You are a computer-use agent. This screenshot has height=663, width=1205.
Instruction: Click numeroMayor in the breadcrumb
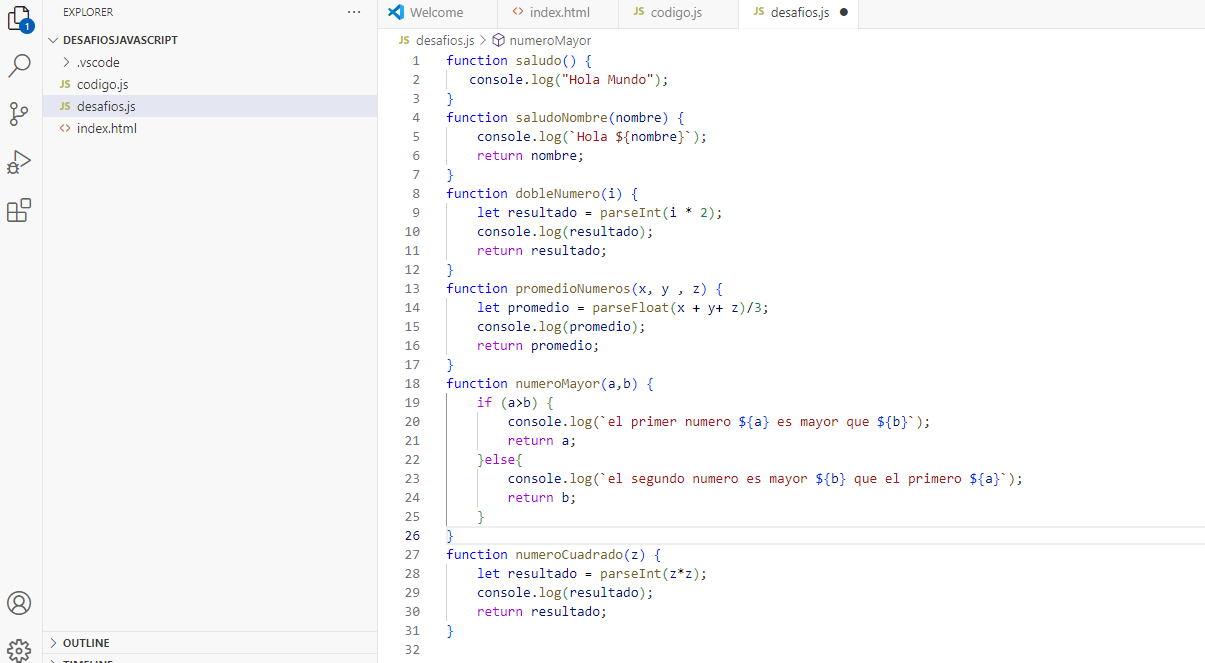click(x=550, y=41)
